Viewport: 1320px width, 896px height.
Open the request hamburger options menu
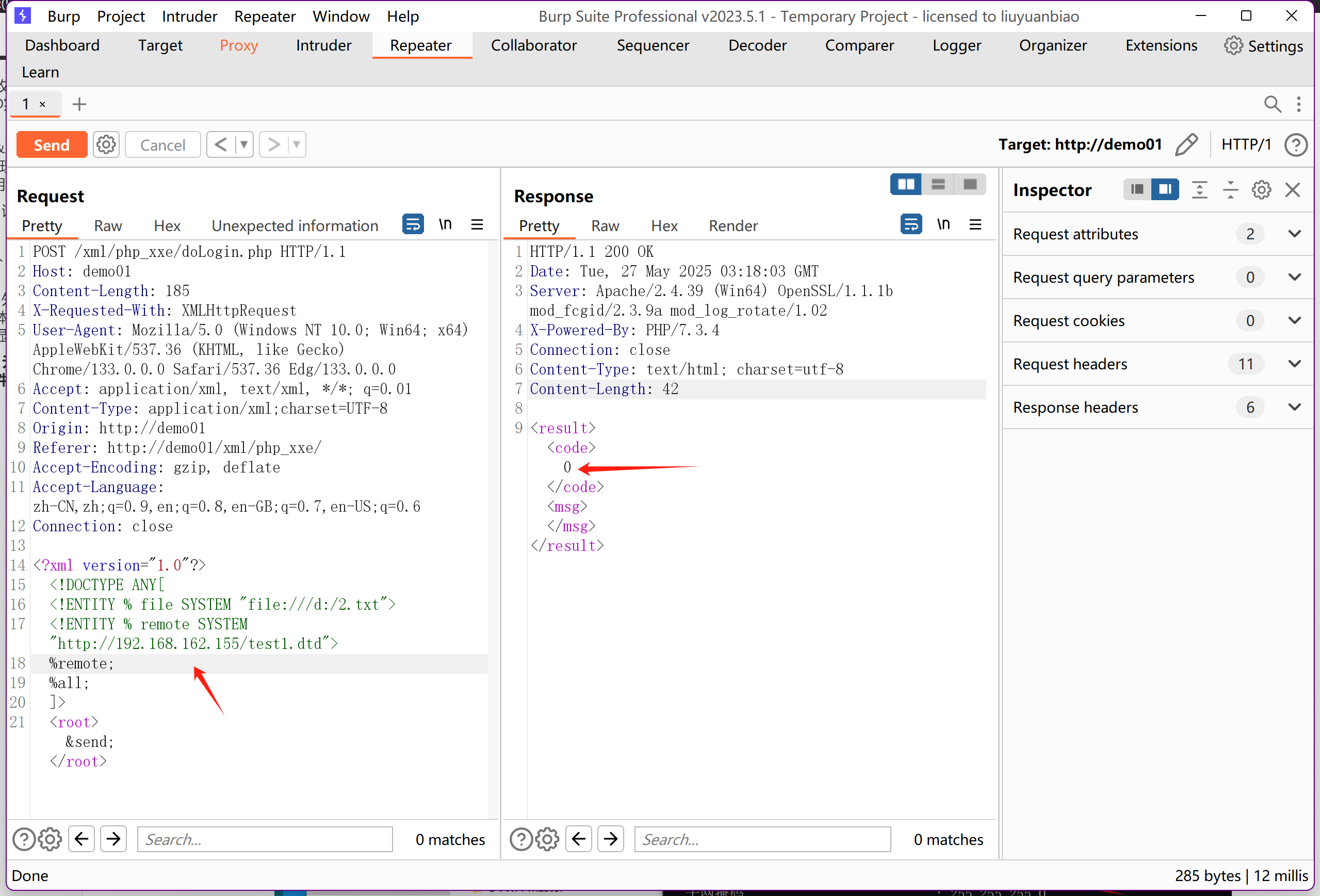point(477,225)
